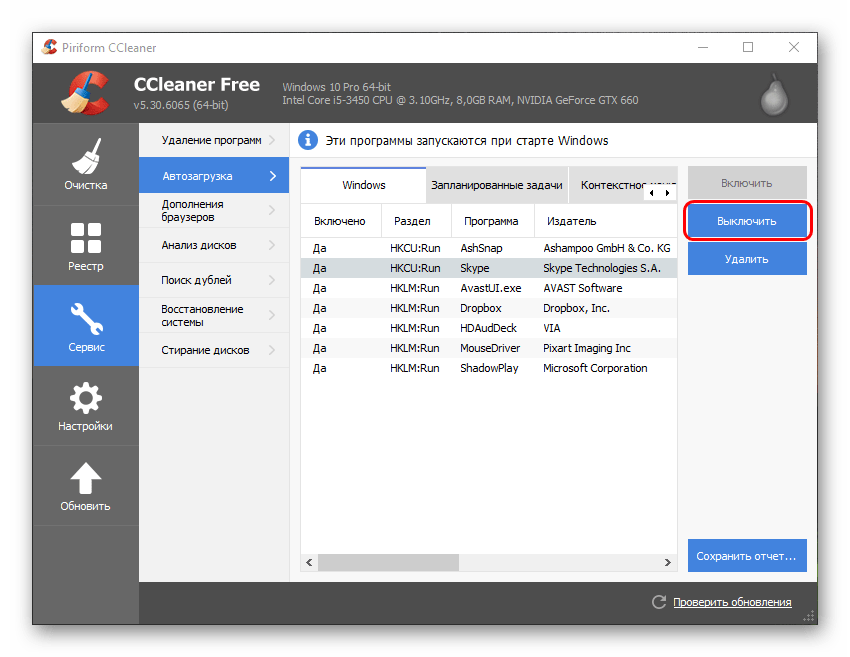Open Анализ дисков menu item
This screenshot has width=850, height=657.
(x=214, y=245)
